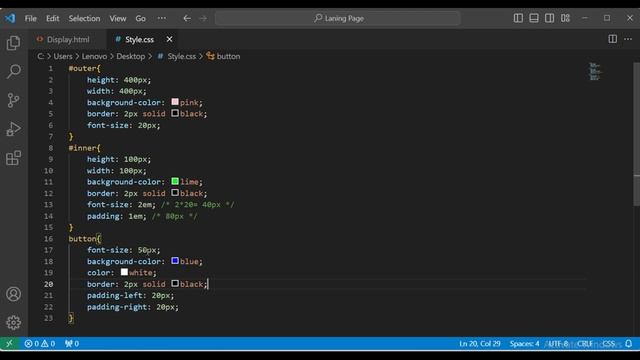Change language mode via CSS indicator
The width and height of the screenshot is (640, 360).
coord(609,344)
